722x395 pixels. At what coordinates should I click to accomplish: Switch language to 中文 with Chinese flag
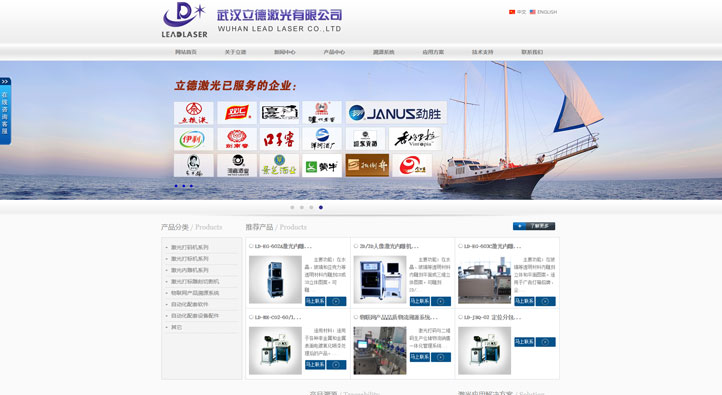[517, 12]
